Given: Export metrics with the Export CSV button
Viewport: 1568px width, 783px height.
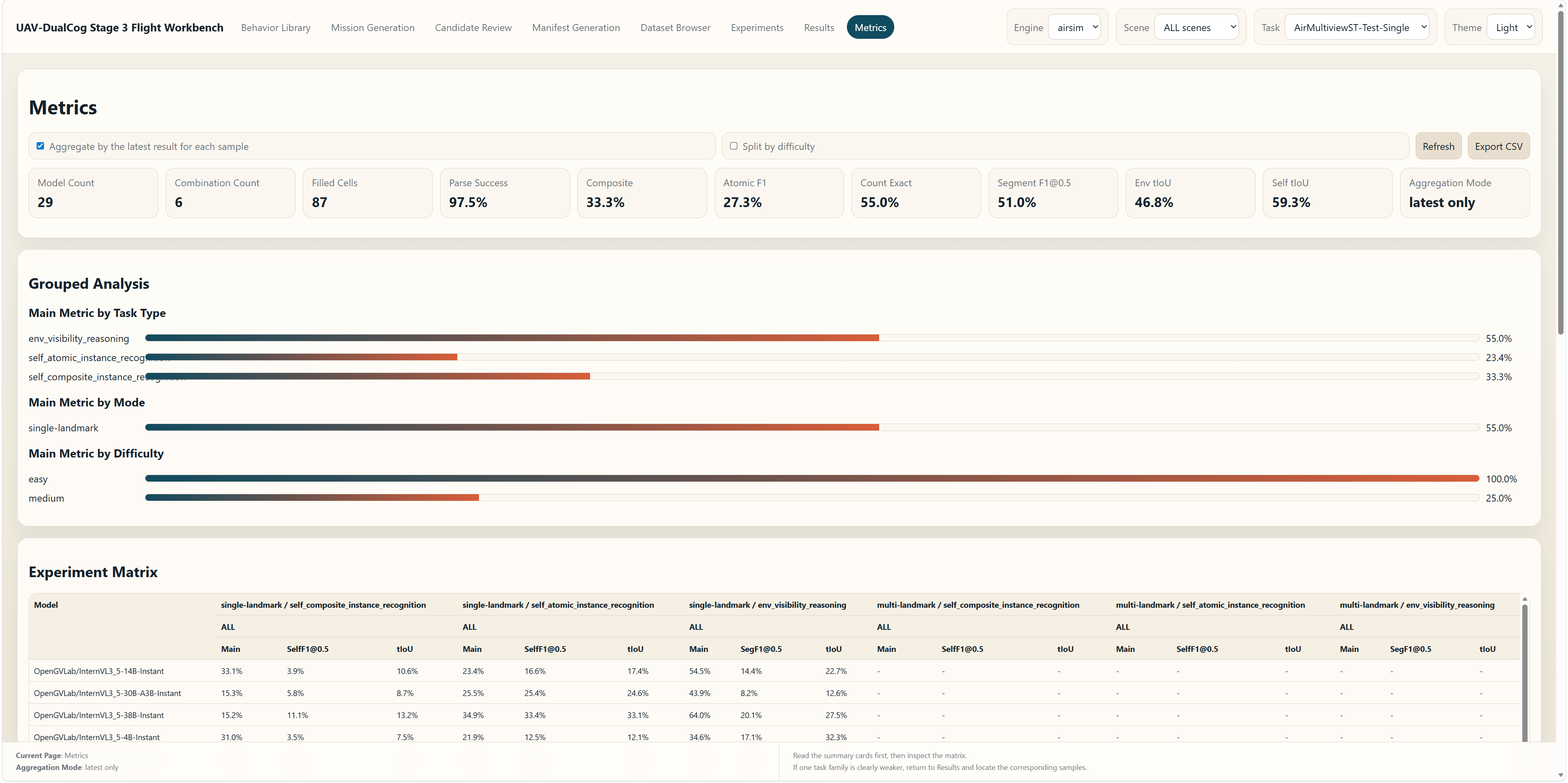Looking at the screenshot, I should point(1499,145).
